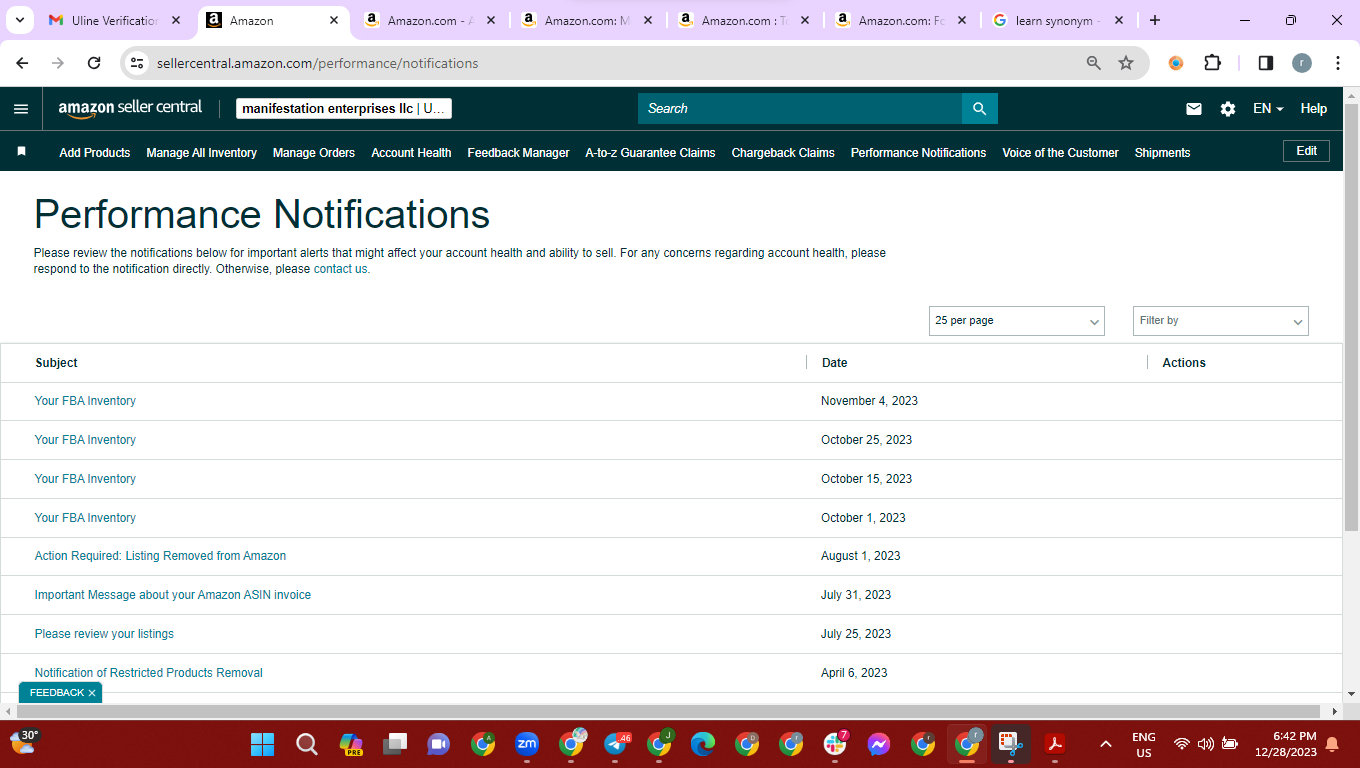Screen dimensions: 1360x768
Task: Open Windows taskbar Search
Action: click(x=307, y=744)
